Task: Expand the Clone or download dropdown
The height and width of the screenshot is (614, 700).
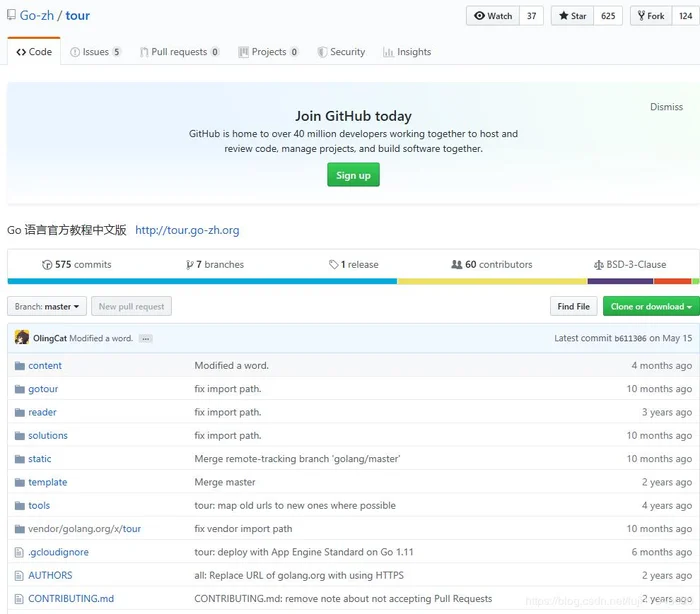Action: point(651,306)
